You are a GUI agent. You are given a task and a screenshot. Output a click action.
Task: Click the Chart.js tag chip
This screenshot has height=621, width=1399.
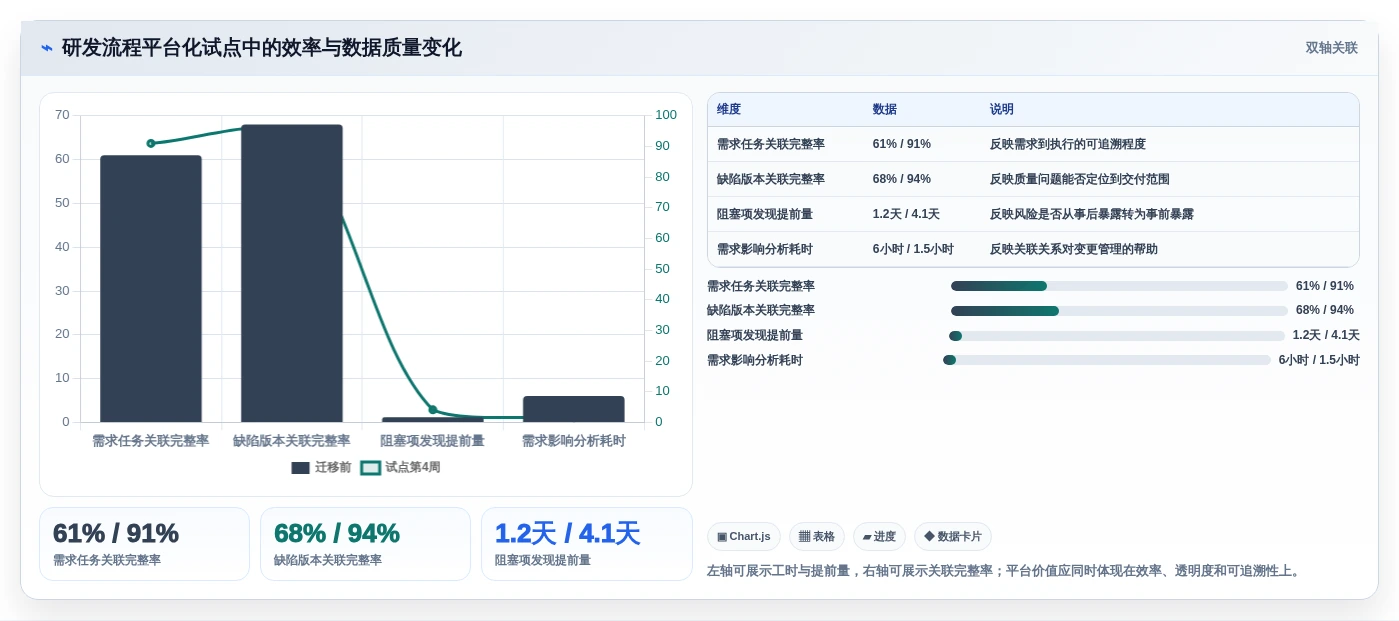tap(744, 537)
